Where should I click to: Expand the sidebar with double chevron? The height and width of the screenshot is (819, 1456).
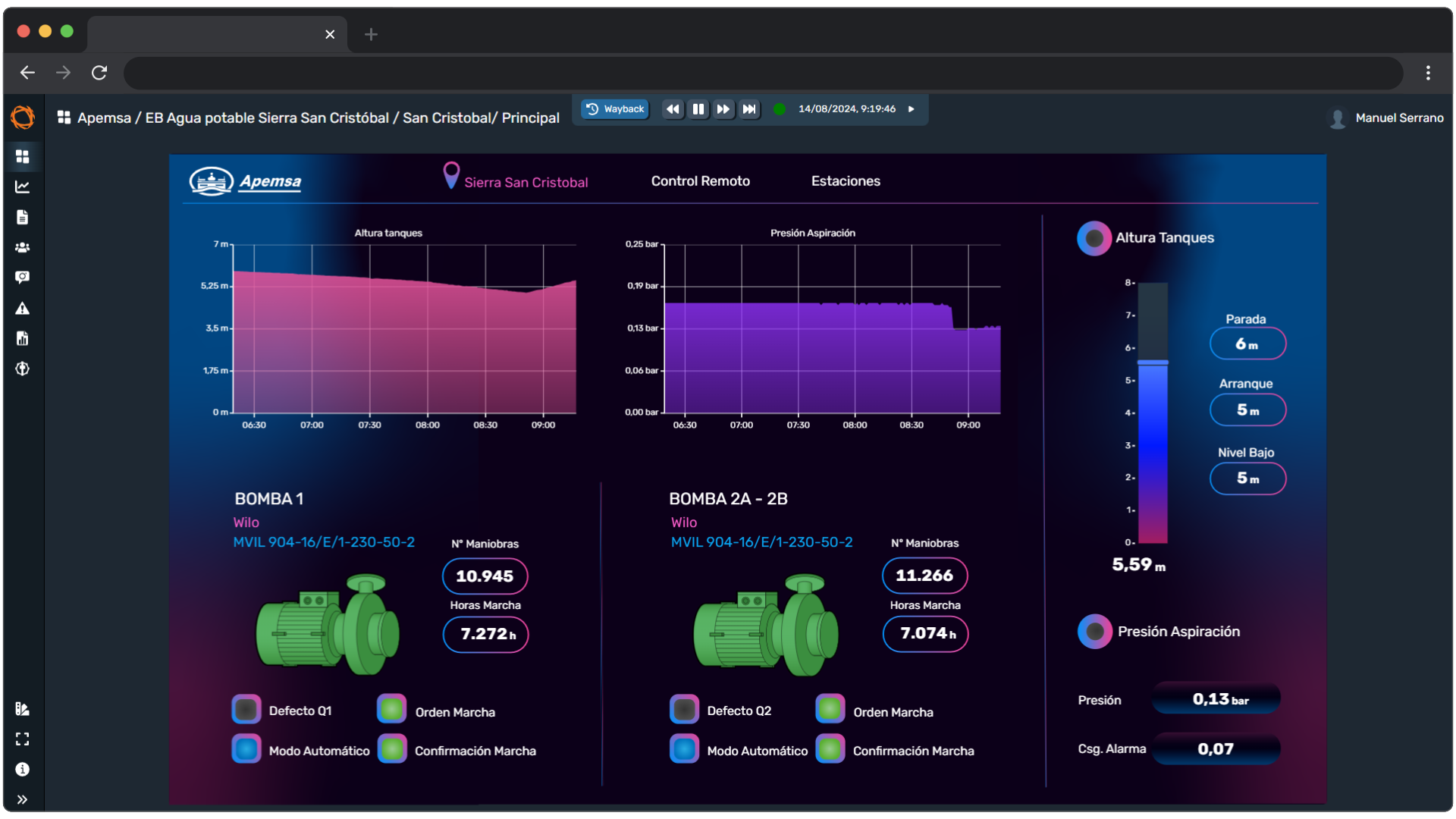click(x=22, y=799)
